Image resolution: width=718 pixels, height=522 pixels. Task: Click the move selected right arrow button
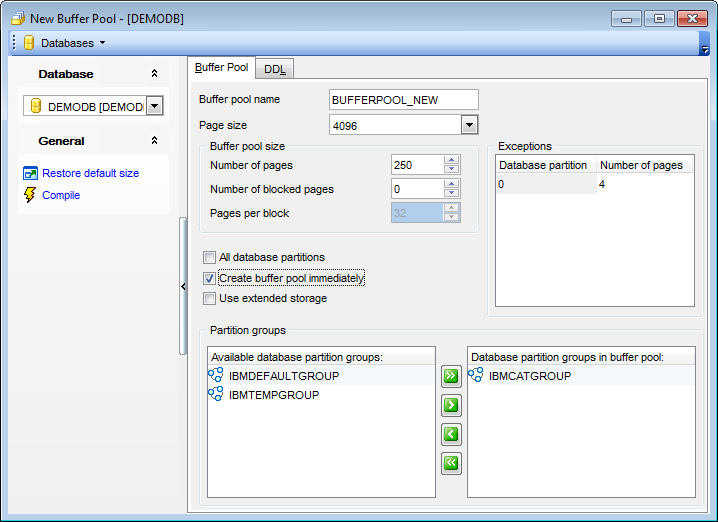[451, 405]
